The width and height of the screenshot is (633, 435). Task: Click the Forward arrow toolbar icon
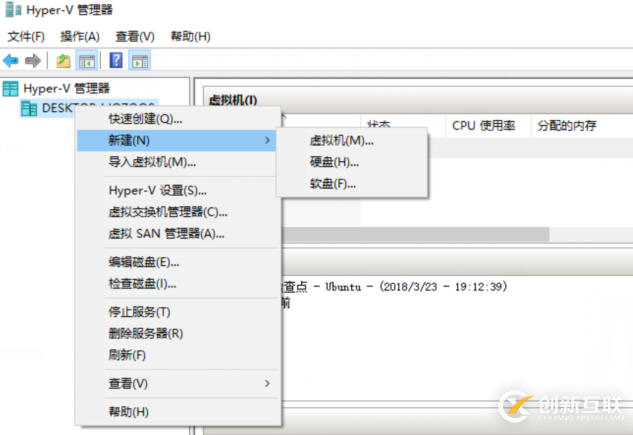pos(33,61)
